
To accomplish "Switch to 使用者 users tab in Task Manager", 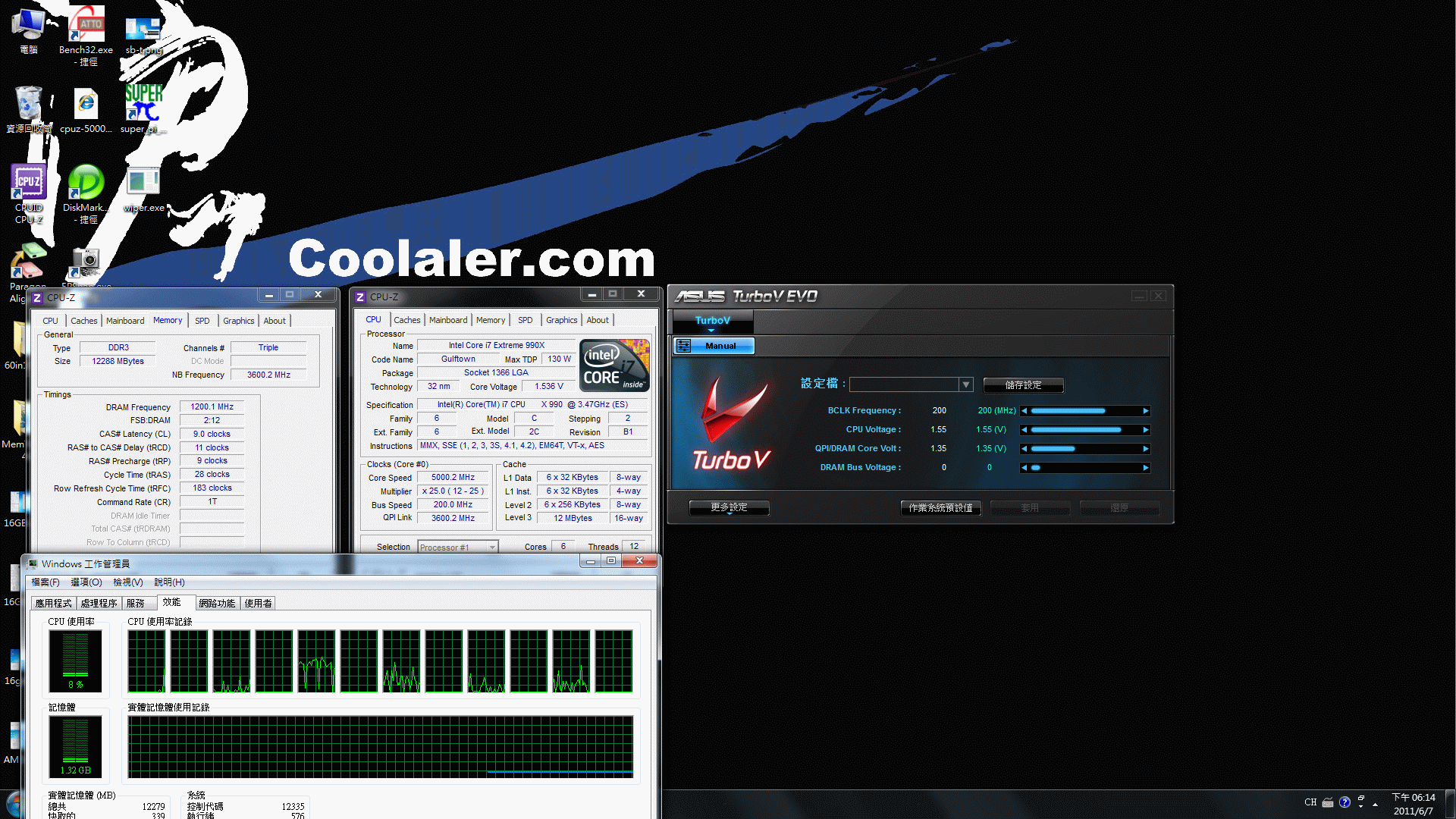I will pos(258,604).
